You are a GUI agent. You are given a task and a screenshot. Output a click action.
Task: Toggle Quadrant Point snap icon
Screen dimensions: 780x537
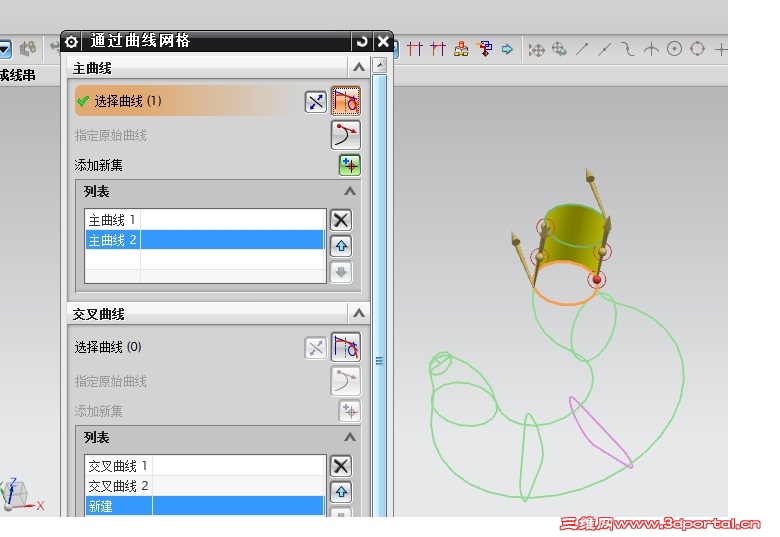(697, 49)
